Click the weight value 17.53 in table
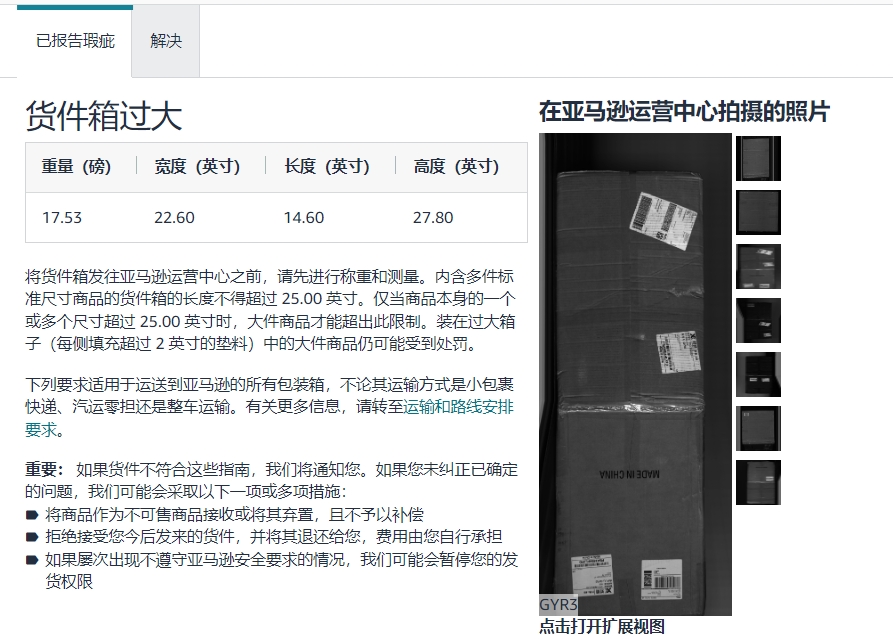 [x=64, y=217]
